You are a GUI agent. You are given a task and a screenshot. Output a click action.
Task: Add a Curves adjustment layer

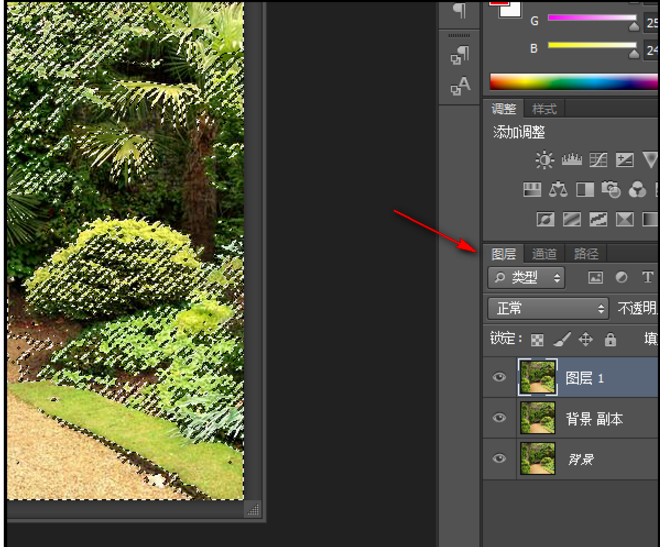click(x=598, y=160)
